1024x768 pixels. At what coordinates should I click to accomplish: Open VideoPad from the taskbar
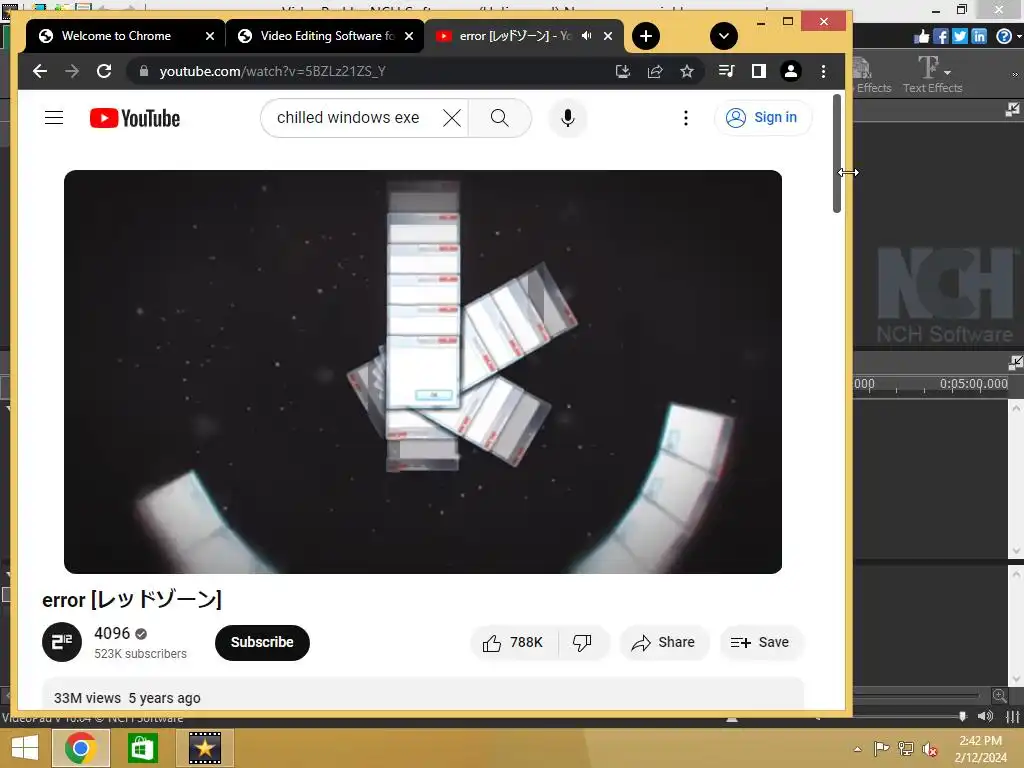point(204,748)
